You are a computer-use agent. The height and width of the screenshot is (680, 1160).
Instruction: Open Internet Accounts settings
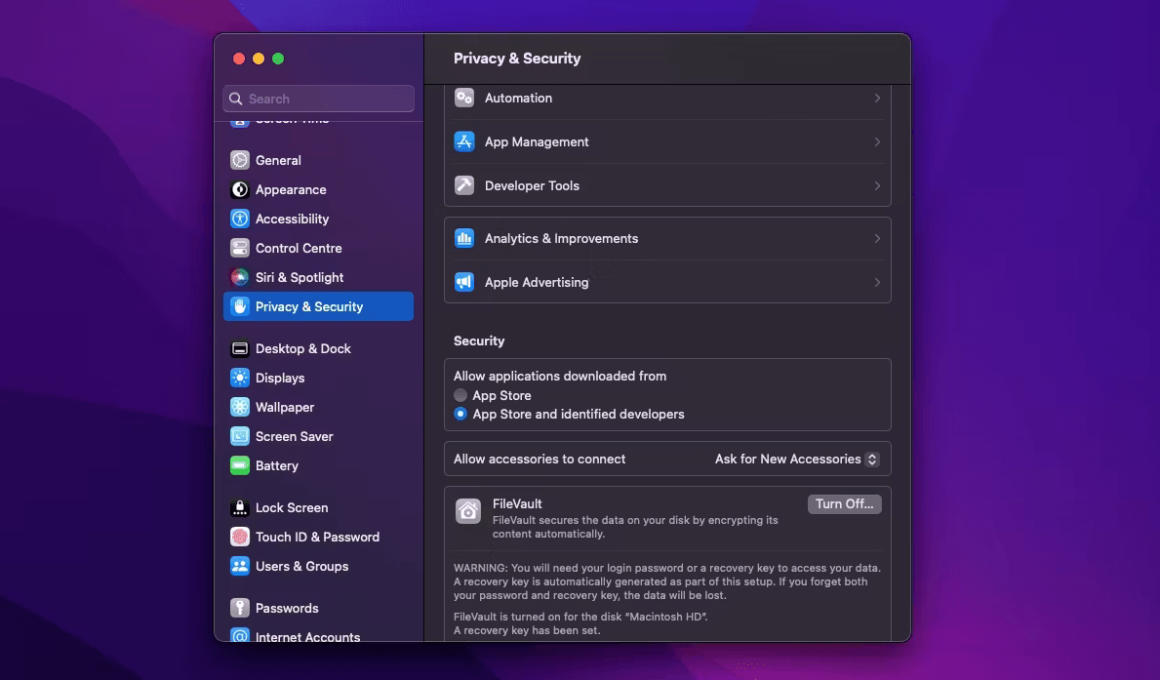pyautogui.click(x=318, y=635)
